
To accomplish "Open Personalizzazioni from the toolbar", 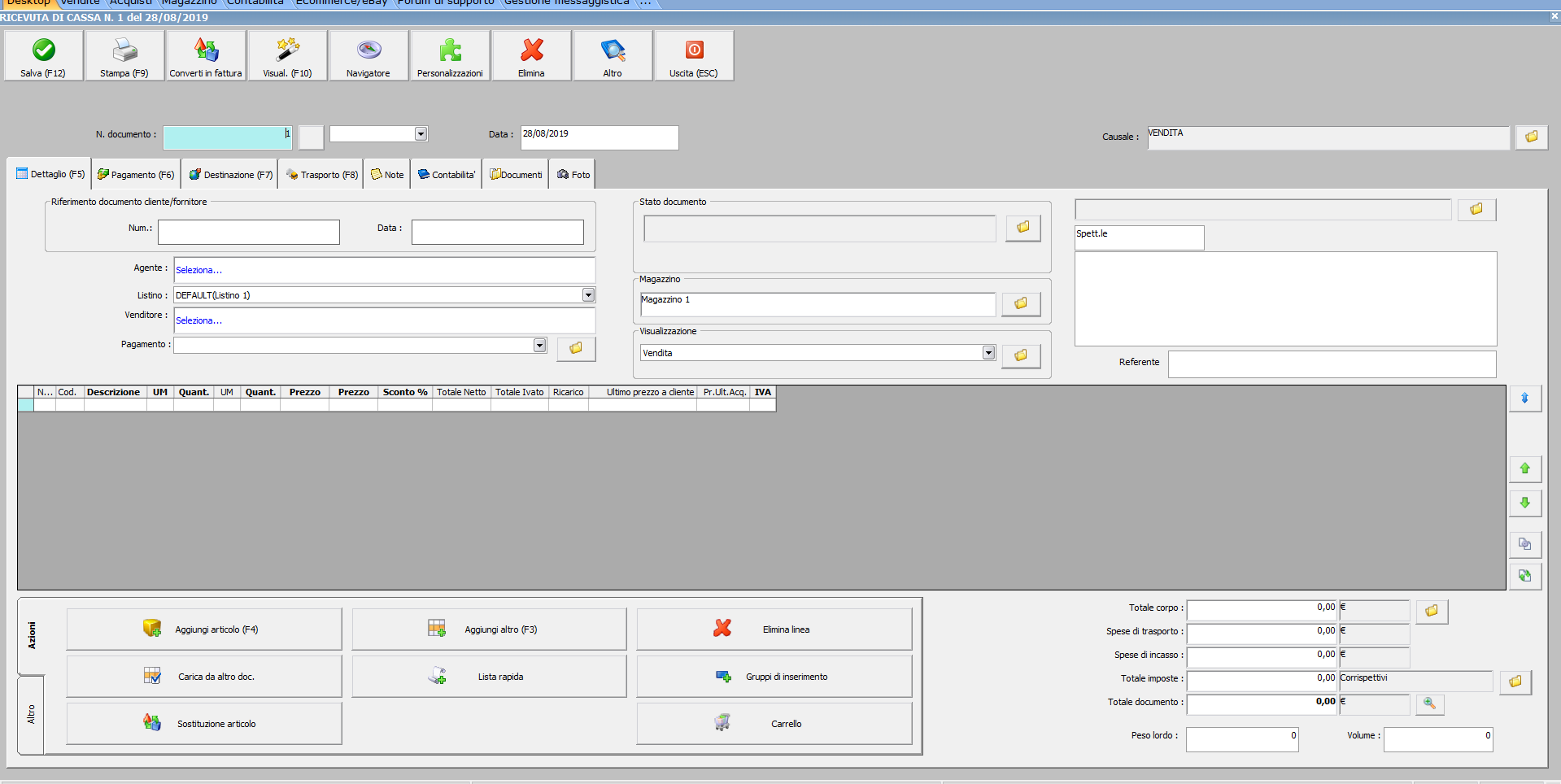I will 450,55.
